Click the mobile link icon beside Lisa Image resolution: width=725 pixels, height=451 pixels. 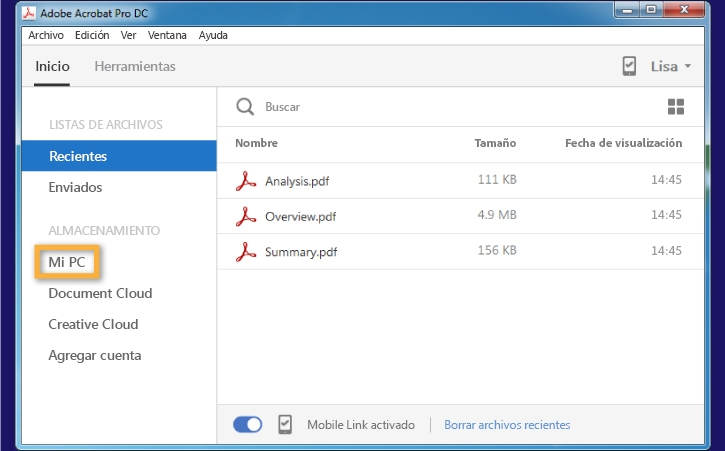pyautogui.click(x=629, y=66)
